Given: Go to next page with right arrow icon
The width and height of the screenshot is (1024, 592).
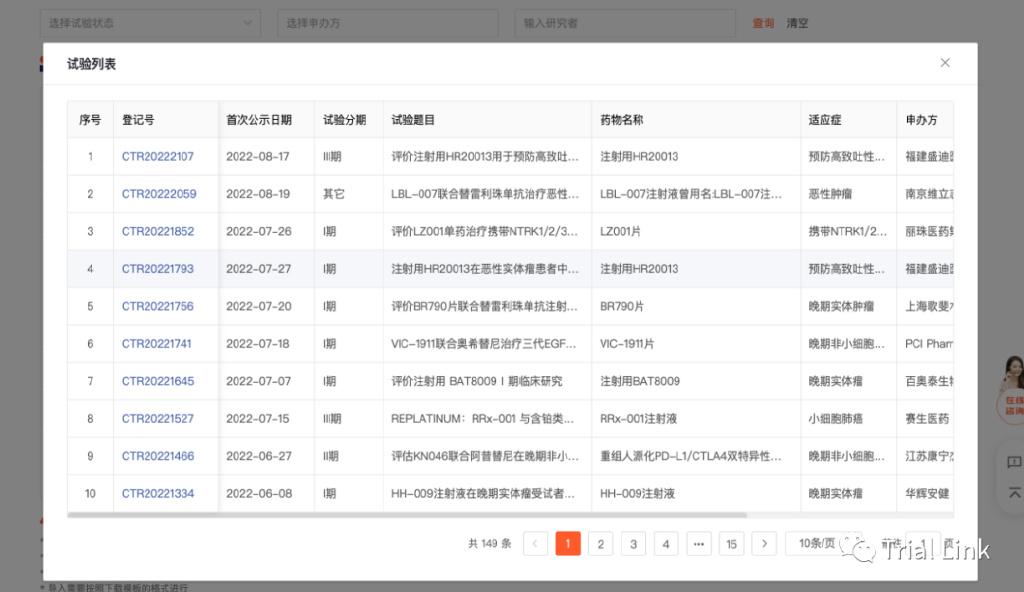Looking at the screenshot, I should (764, 543).
